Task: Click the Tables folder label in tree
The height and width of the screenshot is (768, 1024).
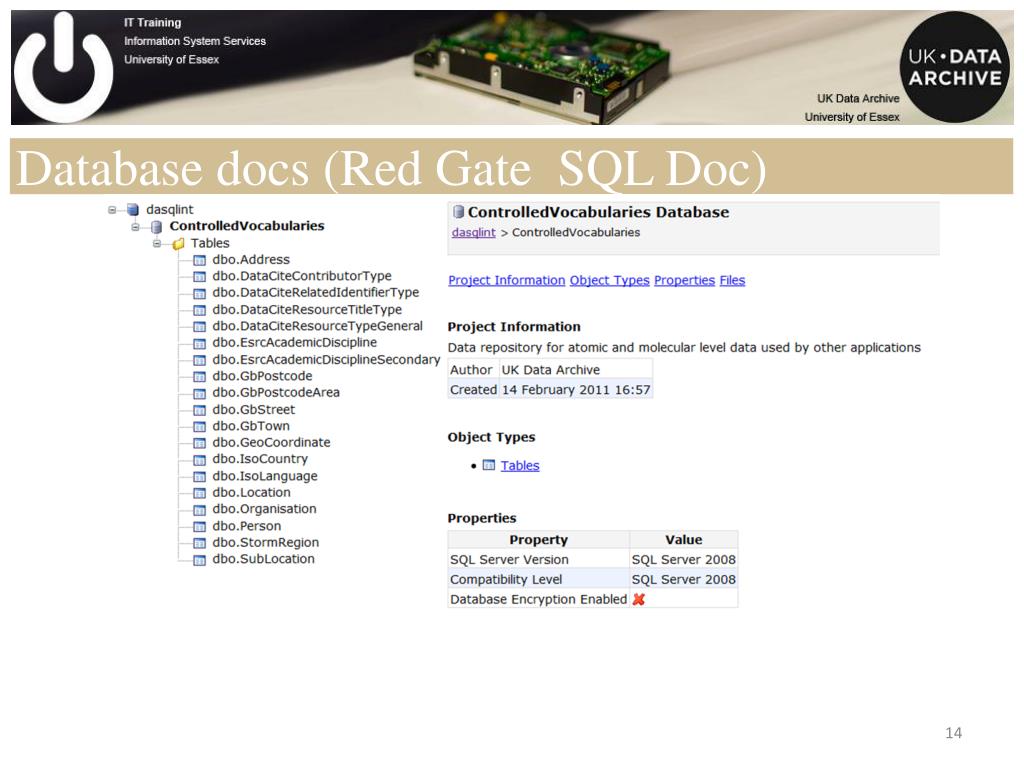Action: coord(210,243)
